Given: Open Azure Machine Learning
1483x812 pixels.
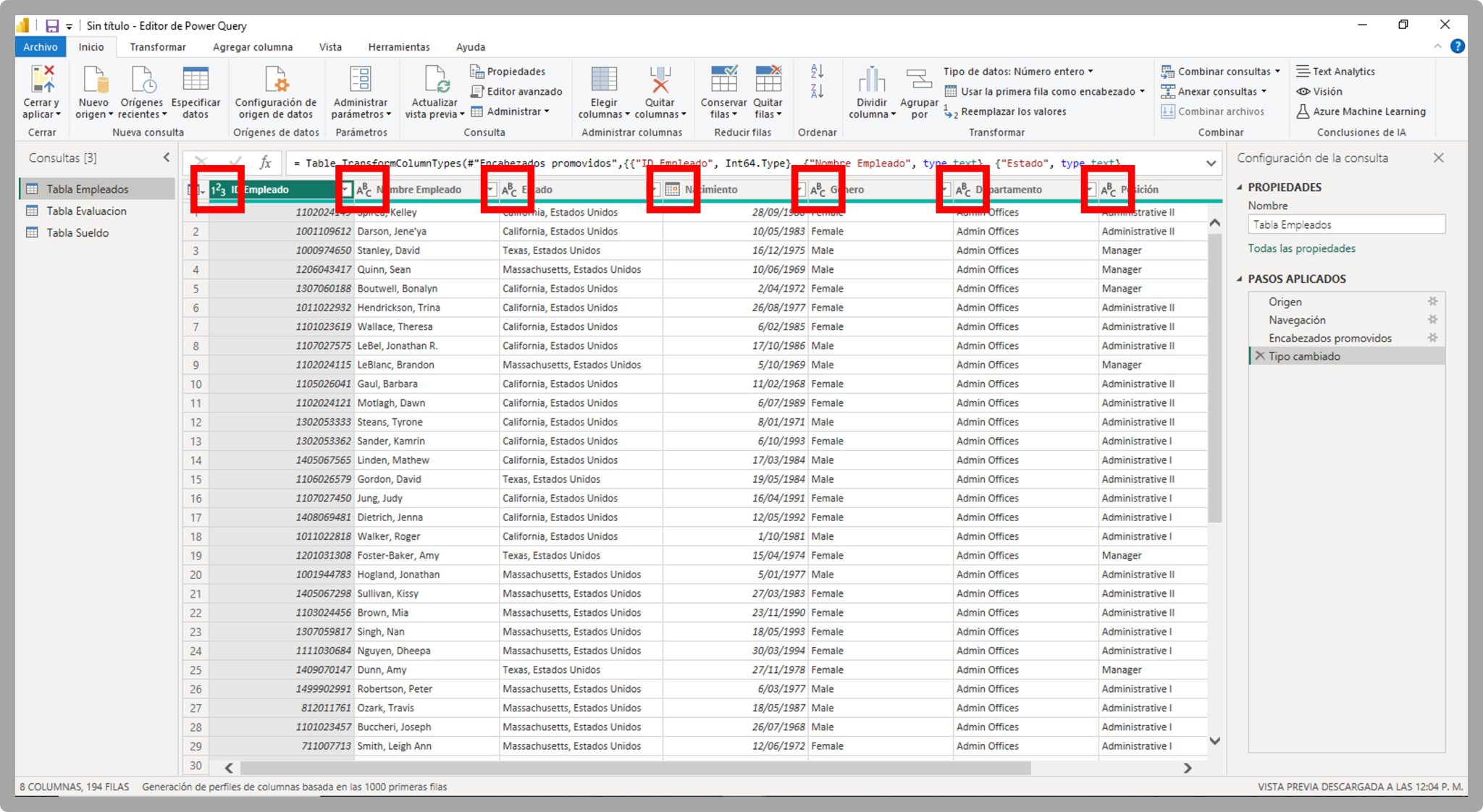Looking at the screenshot, I should tap(1361, 111).
